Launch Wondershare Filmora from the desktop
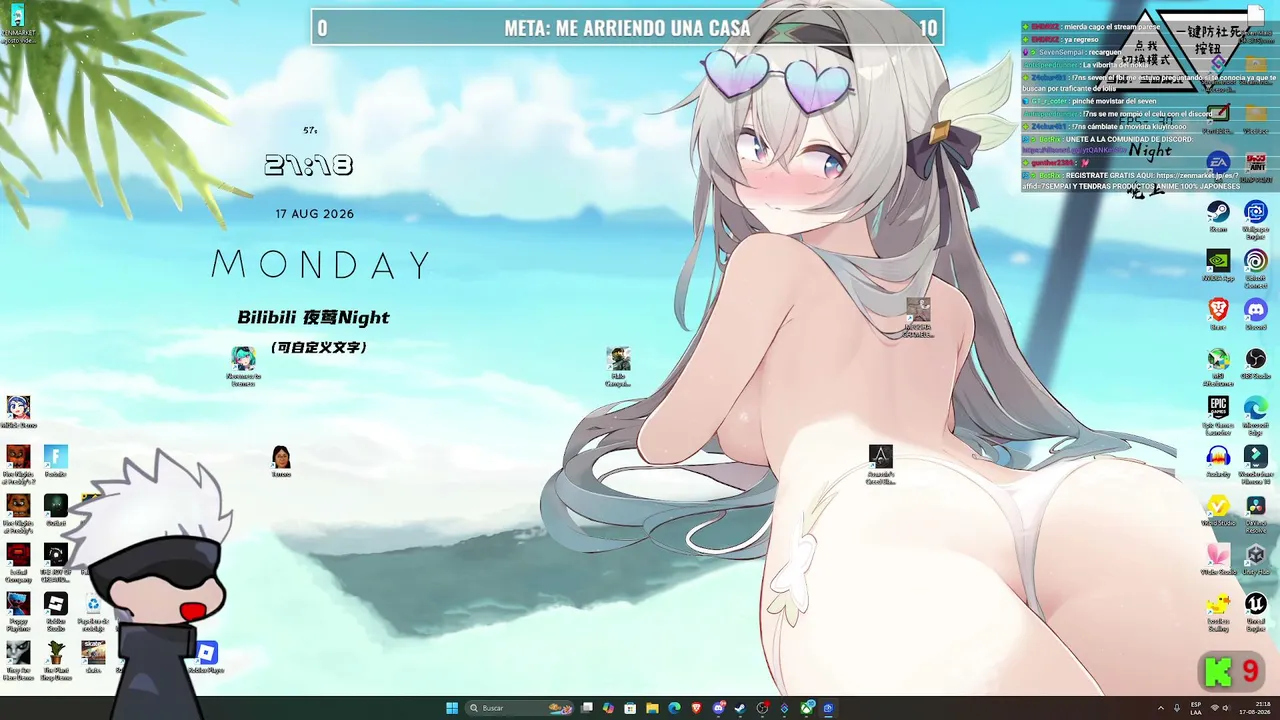Viewport: 1280px width, 720px height. [1255, 464]
